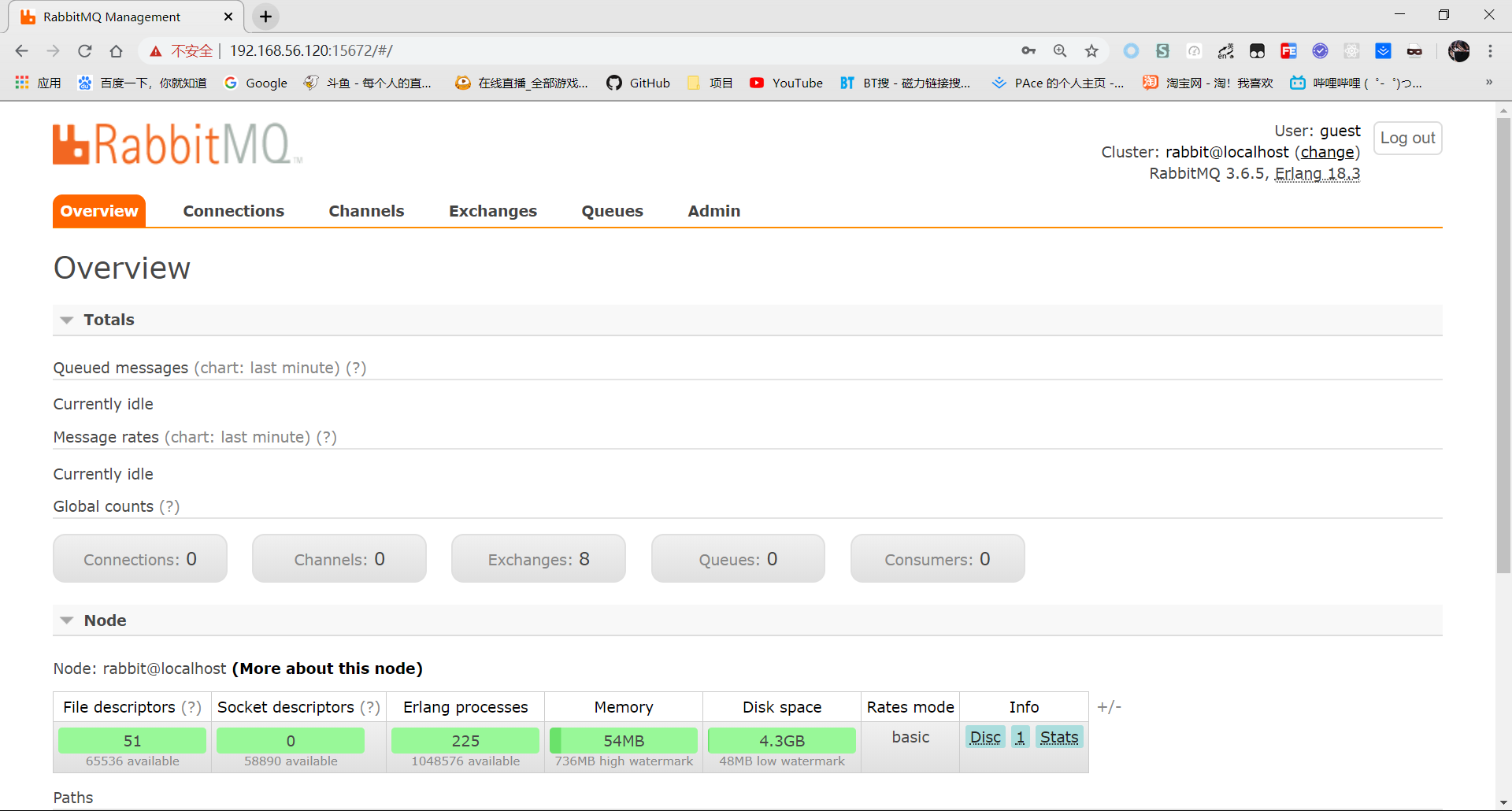Click the page vertical scrollbar
Screen dimensions: 1512x811
1503,345
